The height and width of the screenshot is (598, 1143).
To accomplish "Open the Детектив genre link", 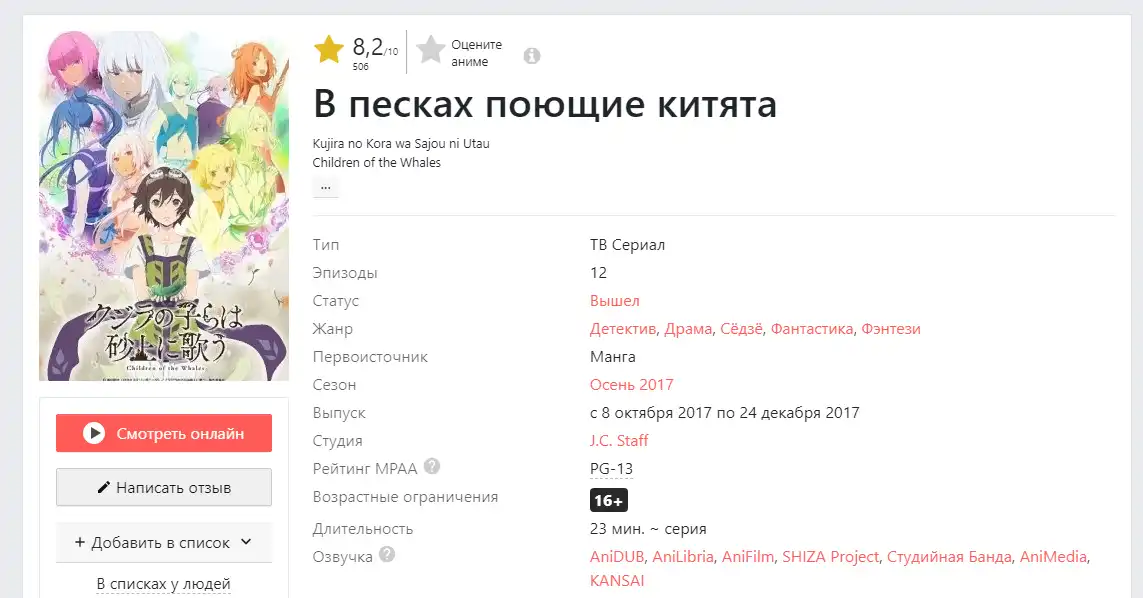I will coord(623,329).
